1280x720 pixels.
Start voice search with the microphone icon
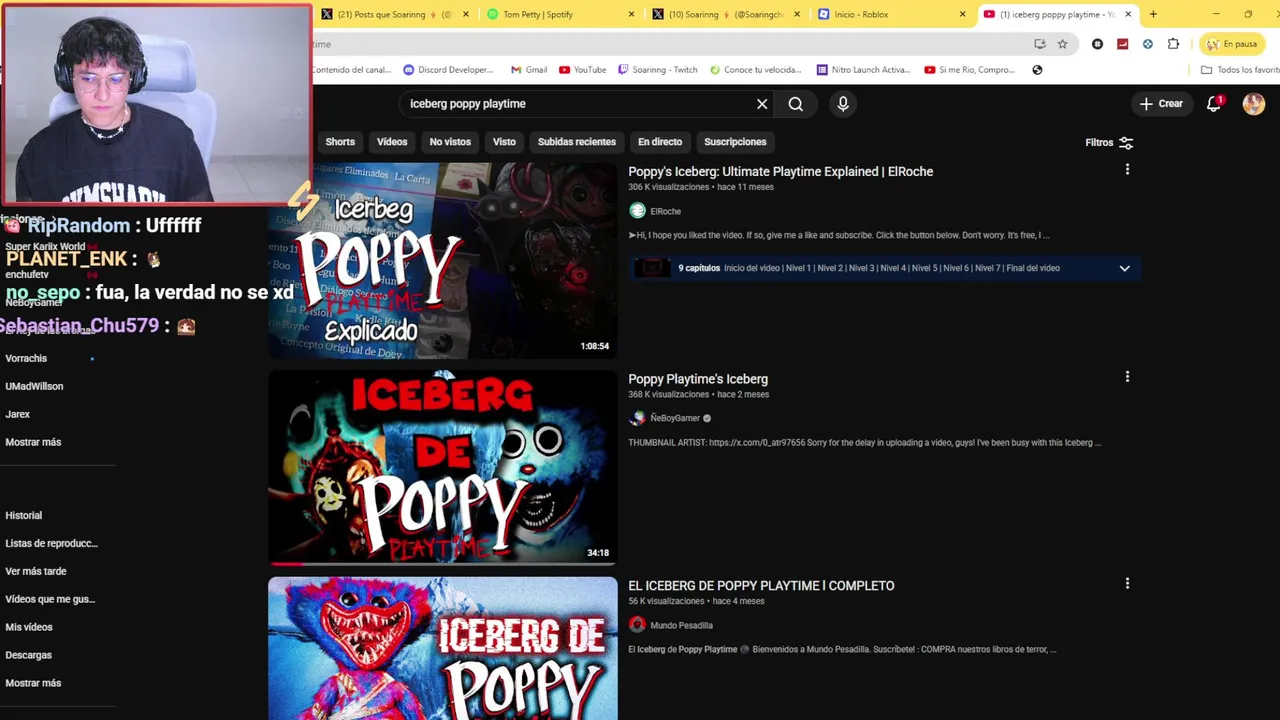click(x=843, y=104)
